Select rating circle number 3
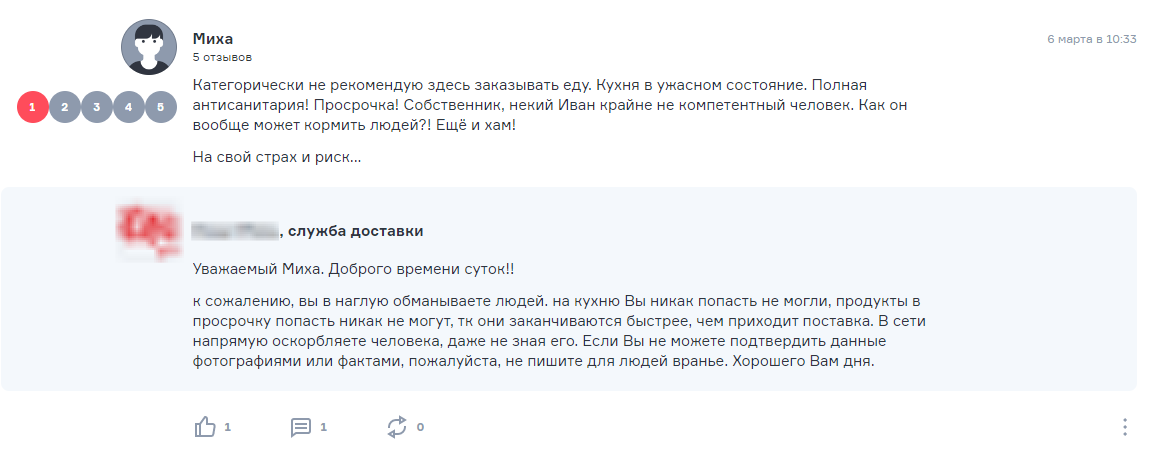1156x451 pixels. click(97, 107)
